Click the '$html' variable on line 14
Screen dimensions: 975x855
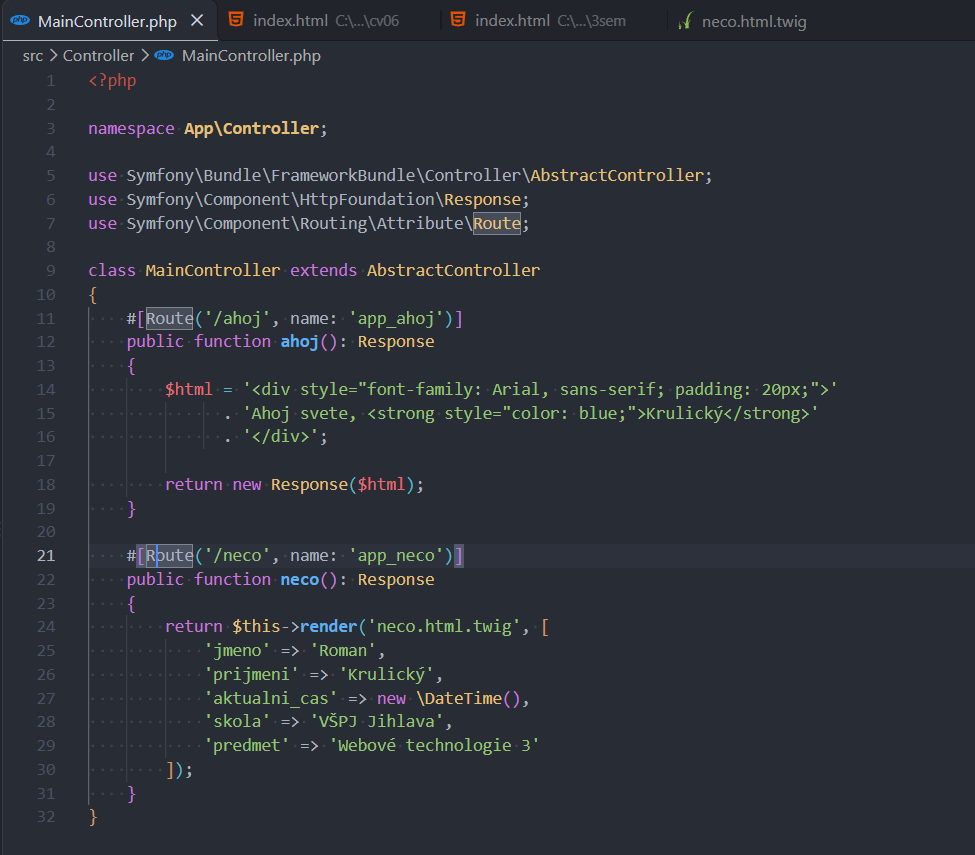click(x=188, y=389)
